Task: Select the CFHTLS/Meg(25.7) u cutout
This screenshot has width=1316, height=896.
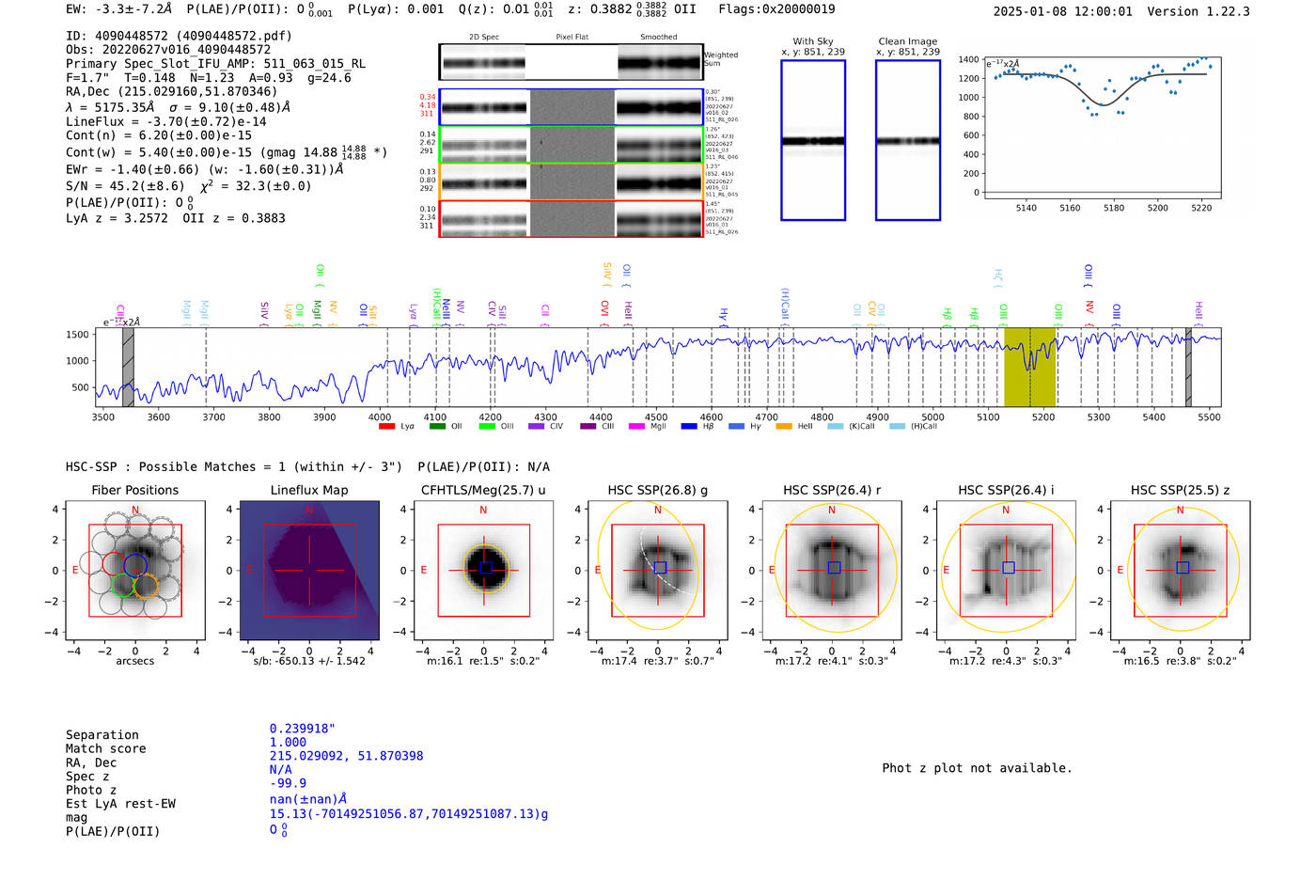Action: pos(484,571)
